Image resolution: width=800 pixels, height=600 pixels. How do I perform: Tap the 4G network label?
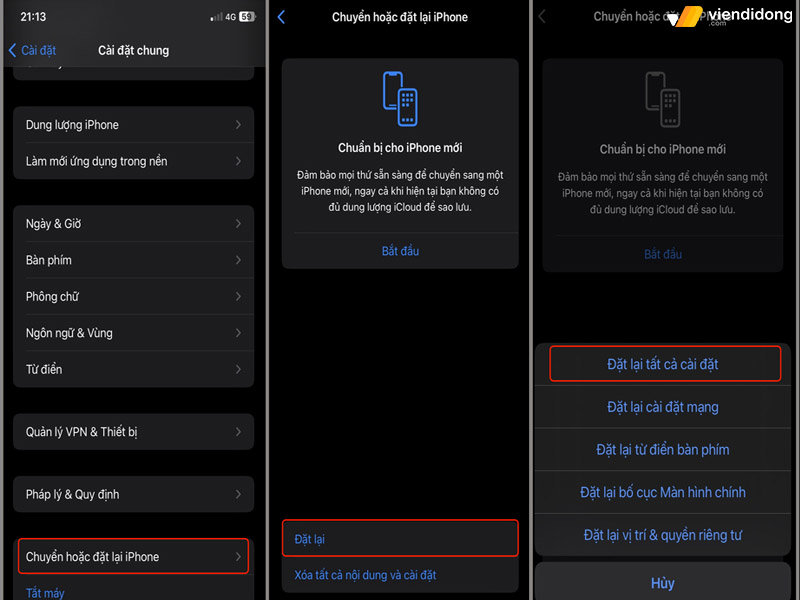231,17
